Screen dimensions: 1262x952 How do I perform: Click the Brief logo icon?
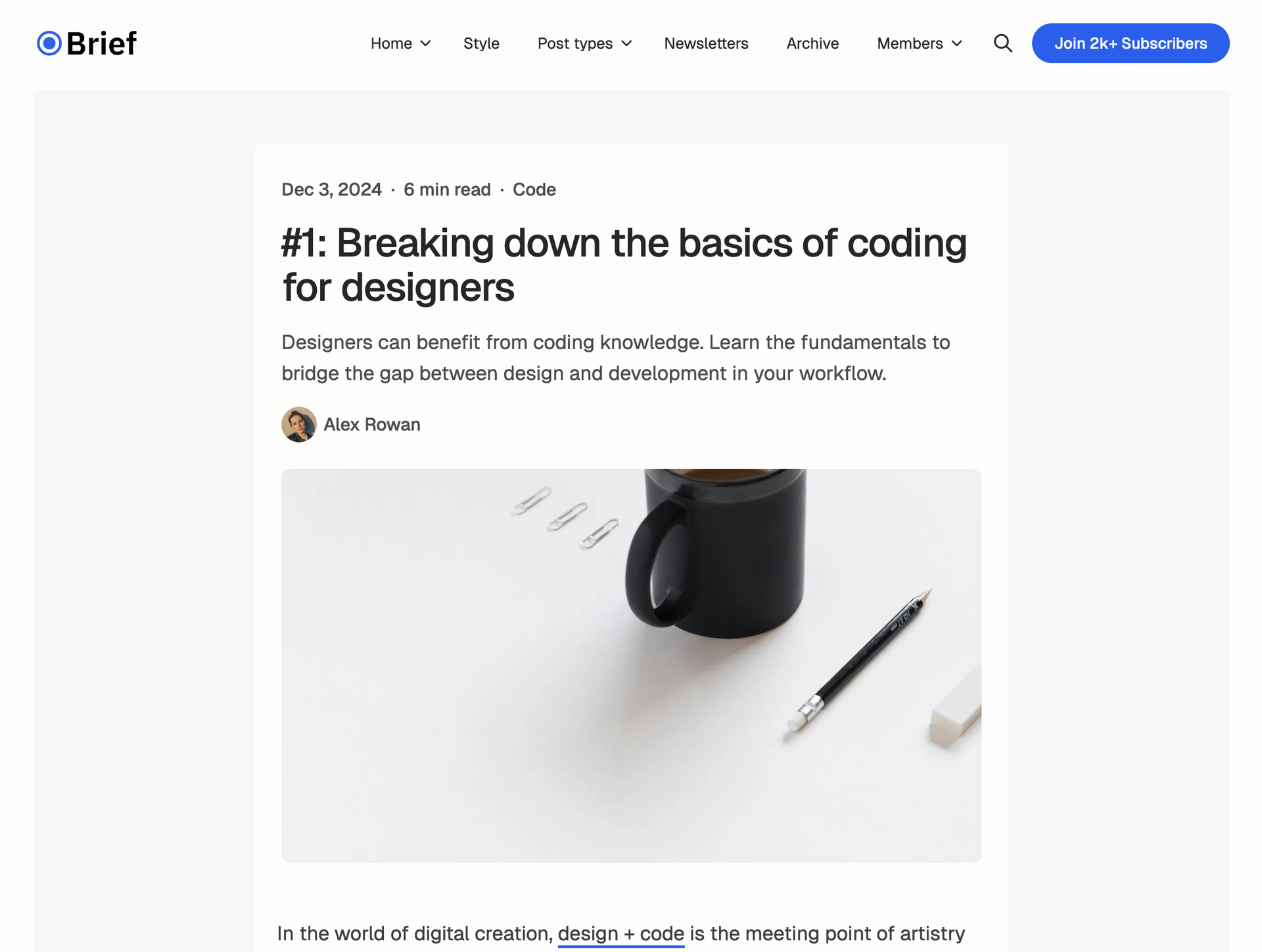[x=47, y=43]
